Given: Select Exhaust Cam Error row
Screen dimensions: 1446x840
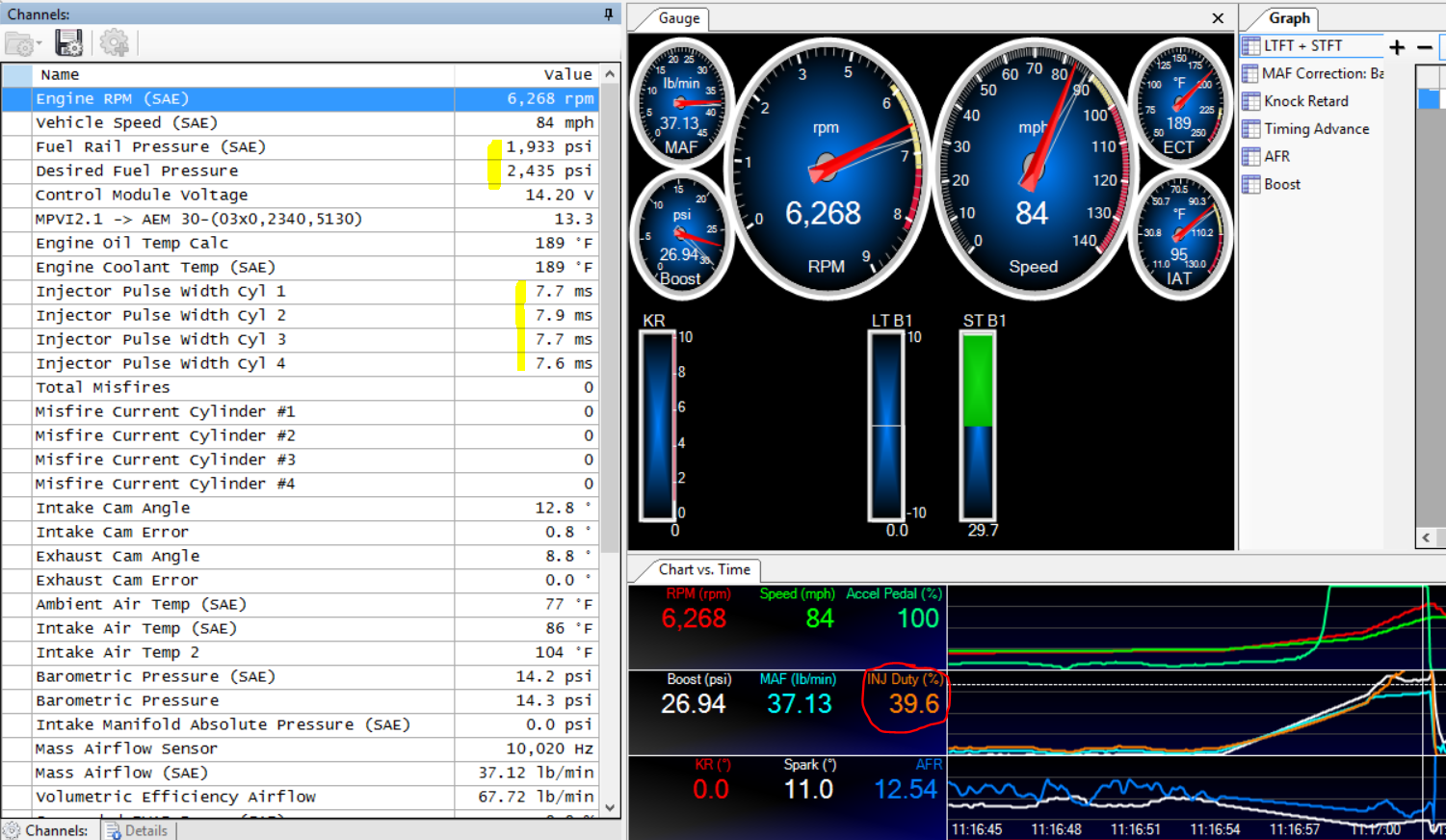Looking at the screenshot, I should 301,580.
